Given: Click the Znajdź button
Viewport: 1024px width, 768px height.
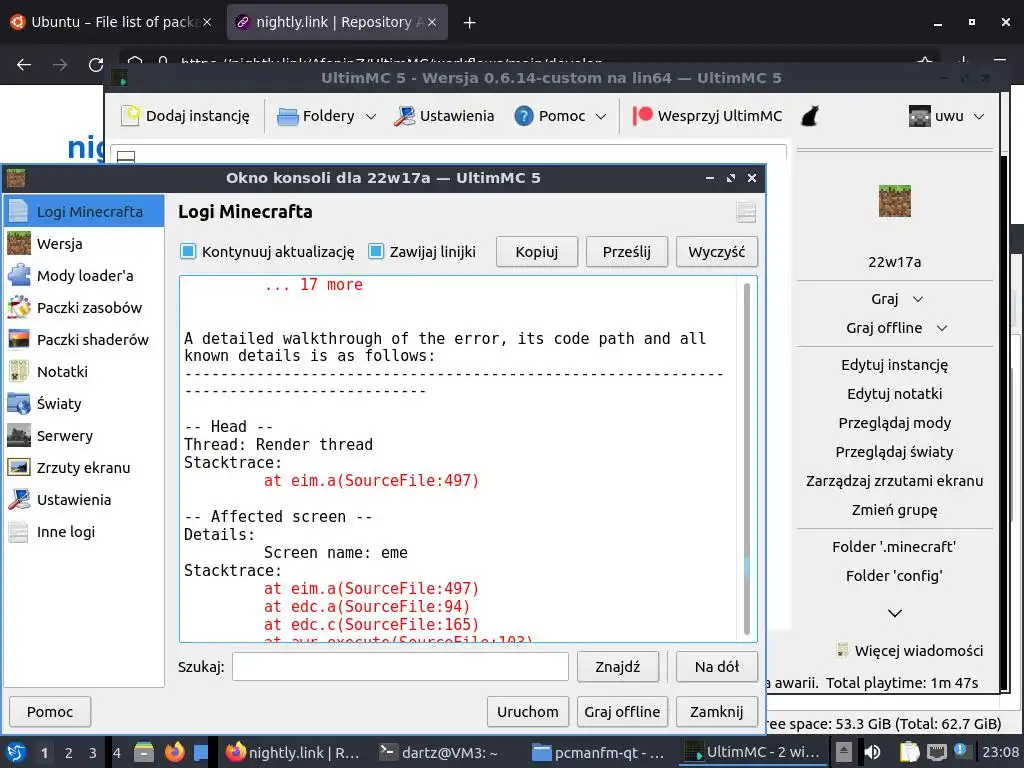Looking at the screenshot, I should [618, 667].
